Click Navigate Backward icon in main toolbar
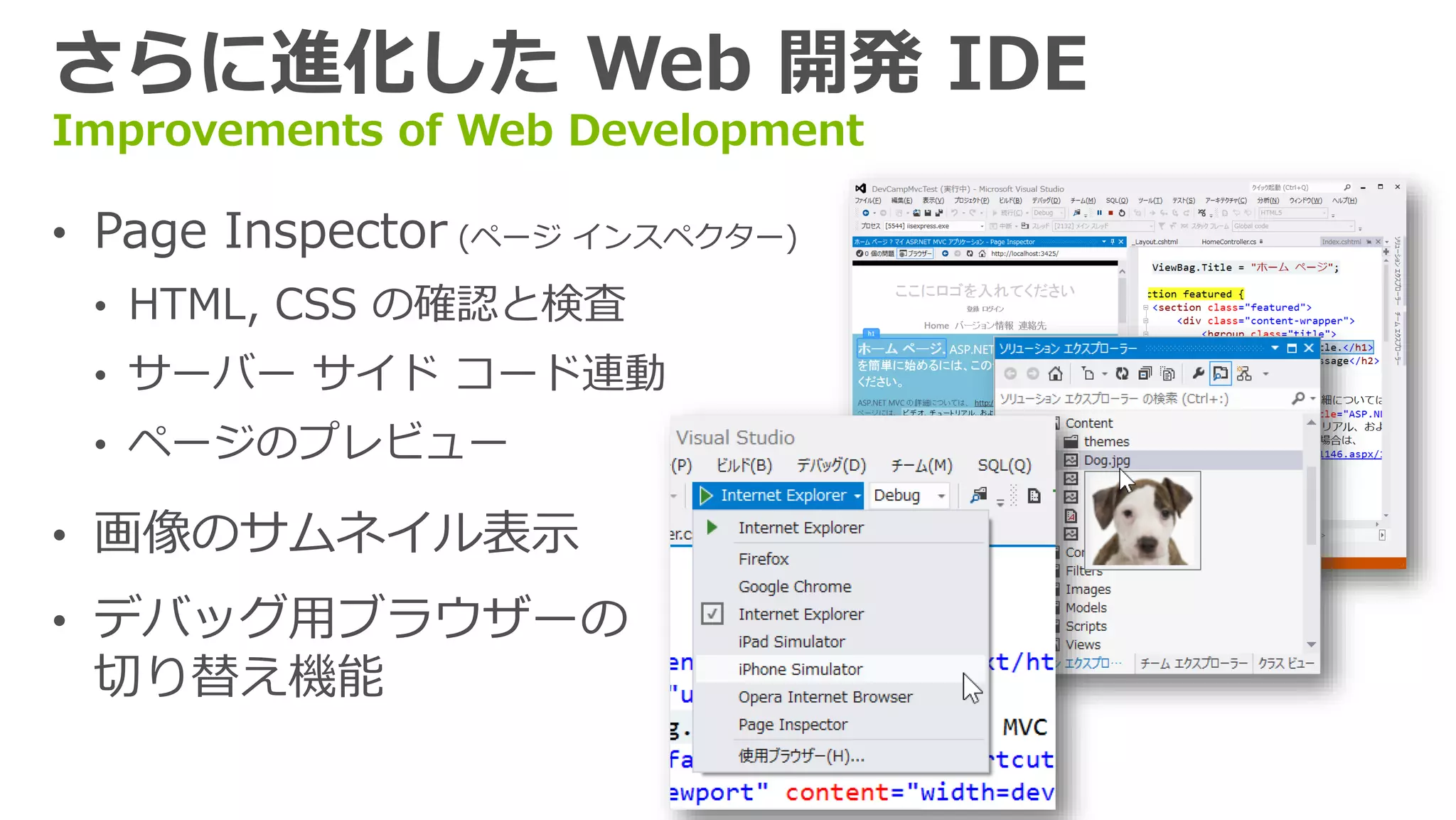This screenshot has height=820, width=1456. [x=865, y=213]
